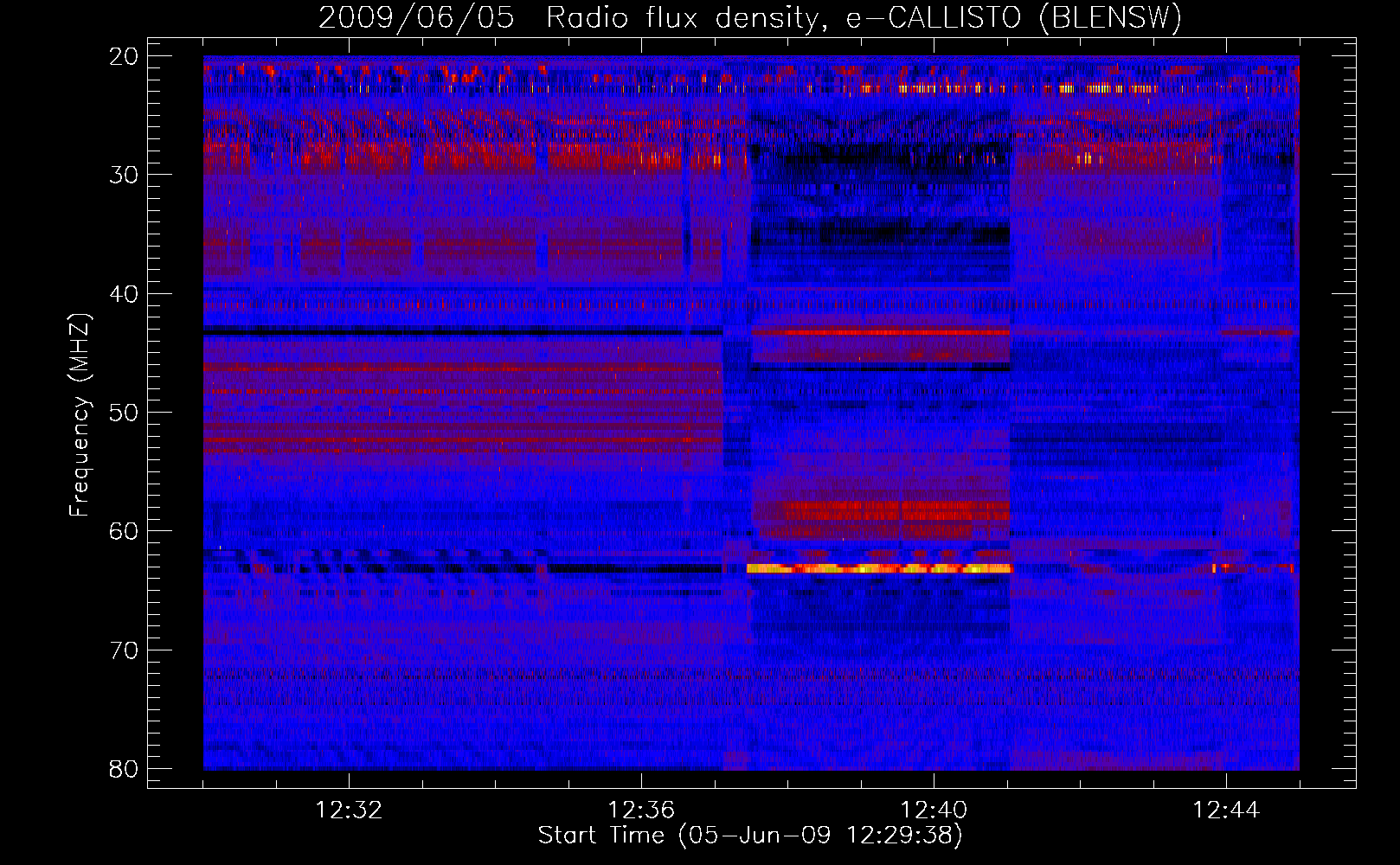This screenshot has width=1400, height=865.
Task: Select the 'Frequency (MHZ)' y-axis label
Action: [80, 415]
